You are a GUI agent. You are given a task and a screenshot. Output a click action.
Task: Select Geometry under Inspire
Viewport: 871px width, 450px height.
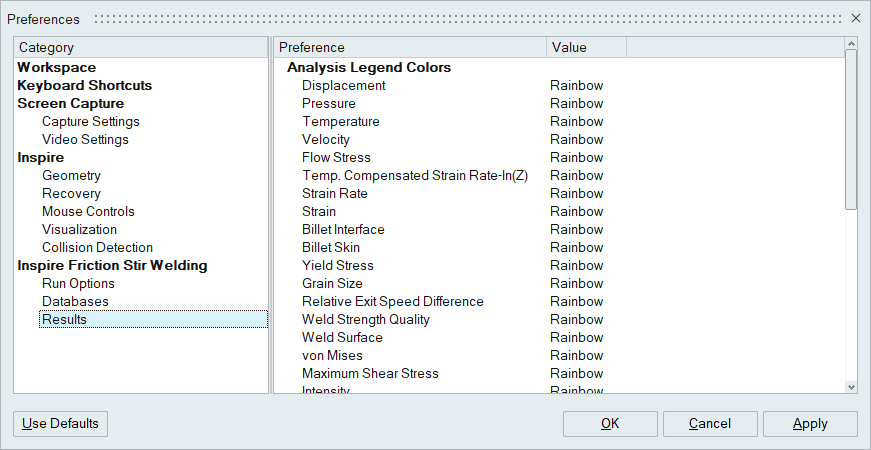pos(71,175)
